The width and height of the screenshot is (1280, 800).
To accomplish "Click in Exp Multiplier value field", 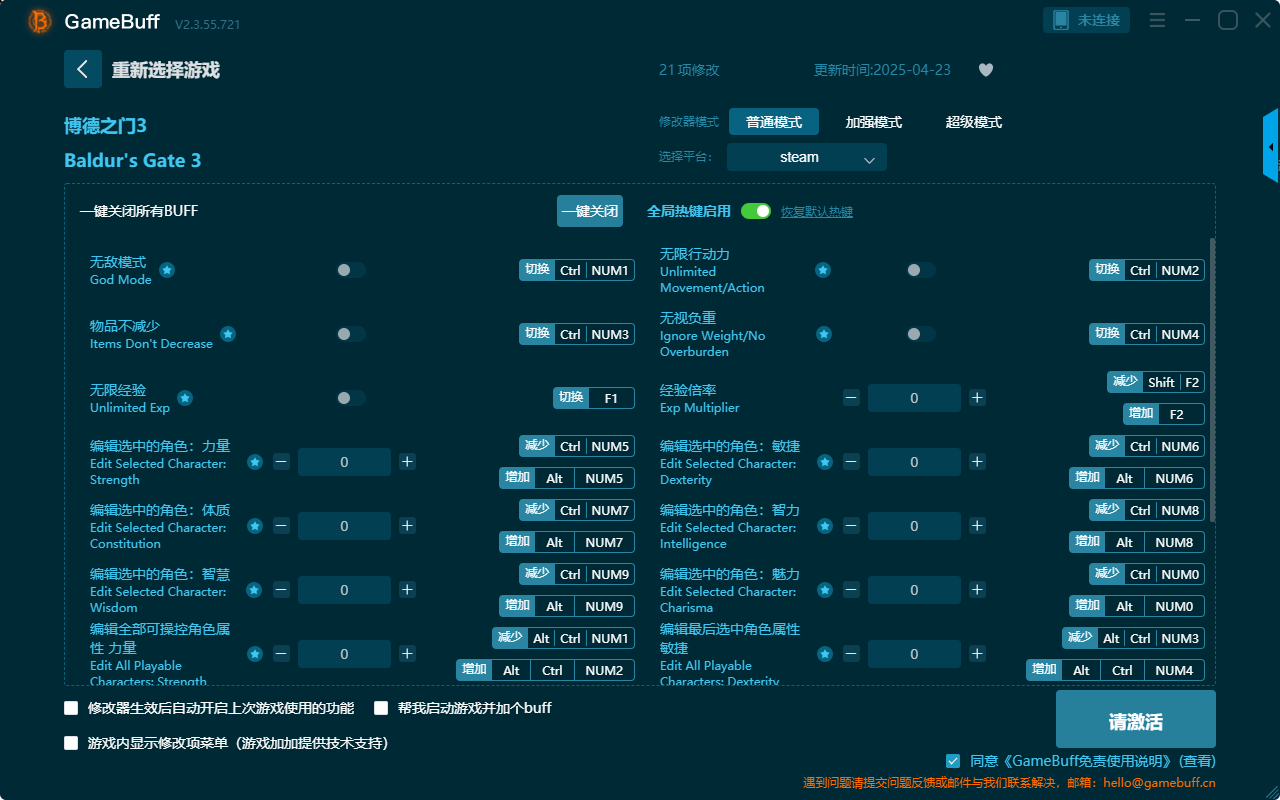I will tap(914, 398).
